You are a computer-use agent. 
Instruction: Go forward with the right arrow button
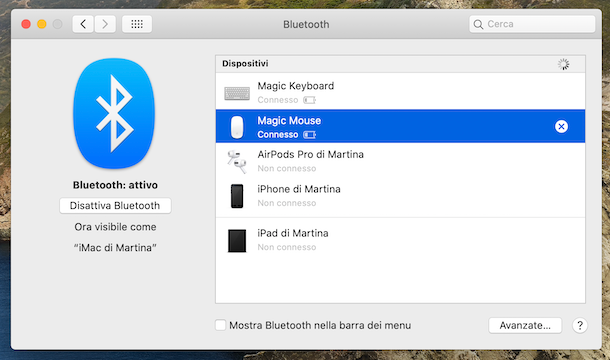click(x=105, y=24)
